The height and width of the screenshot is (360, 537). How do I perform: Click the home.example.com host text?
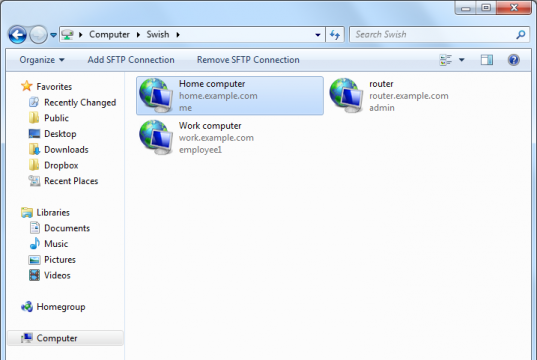coord(218,96)
